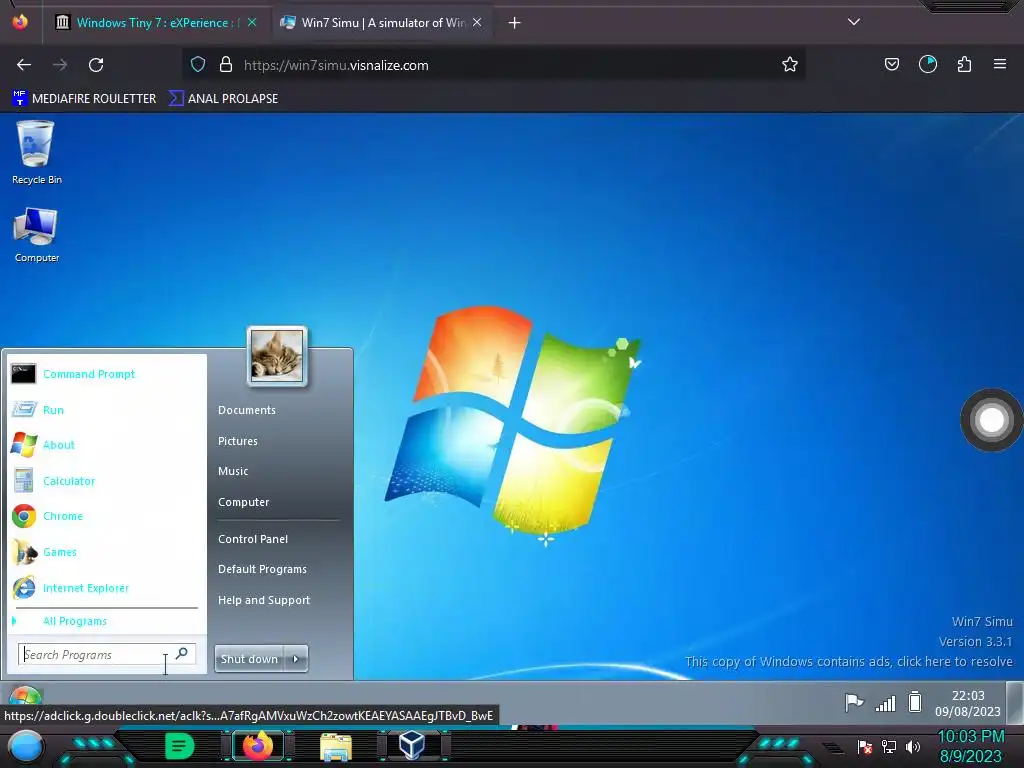
Task: Click the Calculator icon
Action: click(24, 481)
